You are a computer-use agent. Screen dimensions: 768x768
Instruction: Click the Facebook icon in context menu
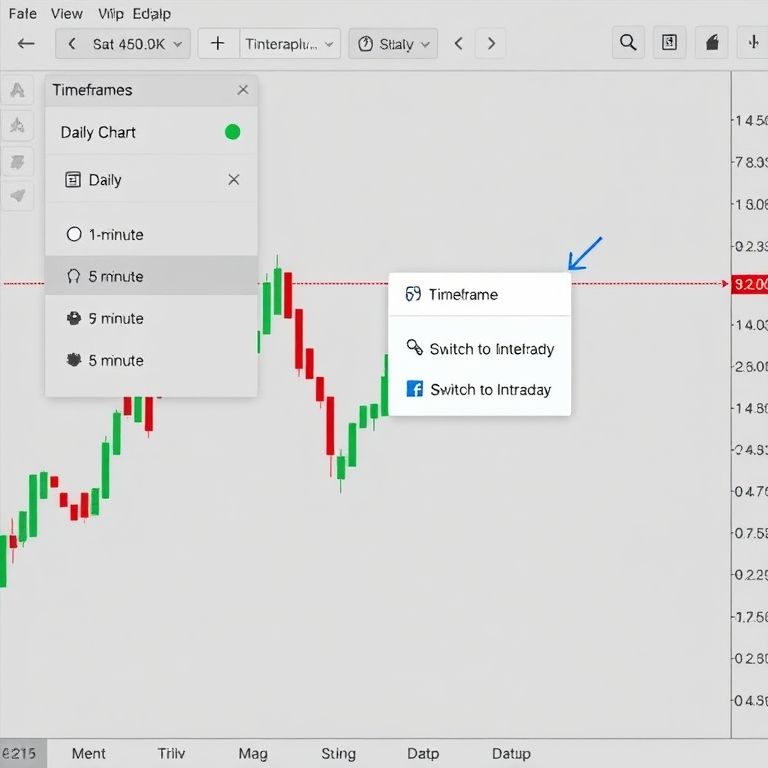coord(414,389)
